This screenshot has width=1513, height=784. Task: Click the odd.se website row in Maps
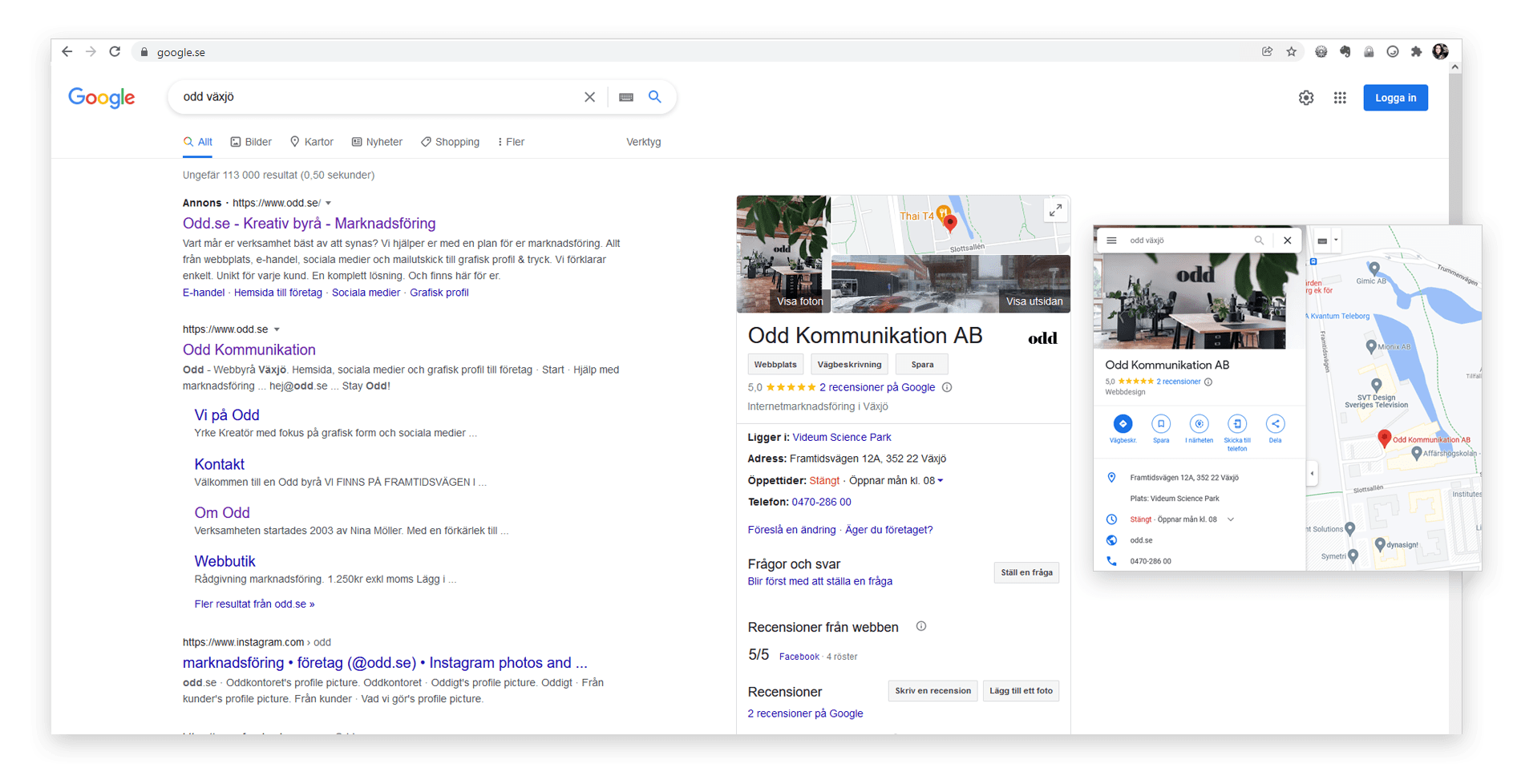click(x=1199, y=540)
